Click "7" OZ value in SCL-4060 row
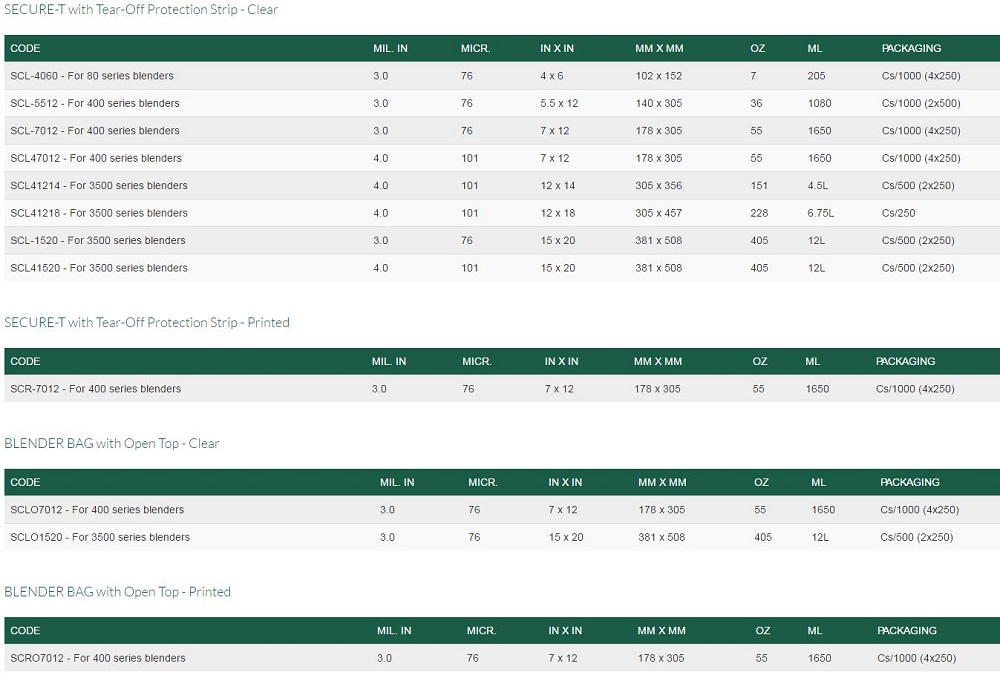Image resolution: width=1000 pixels, height=675 pixels. coord(753,76)
